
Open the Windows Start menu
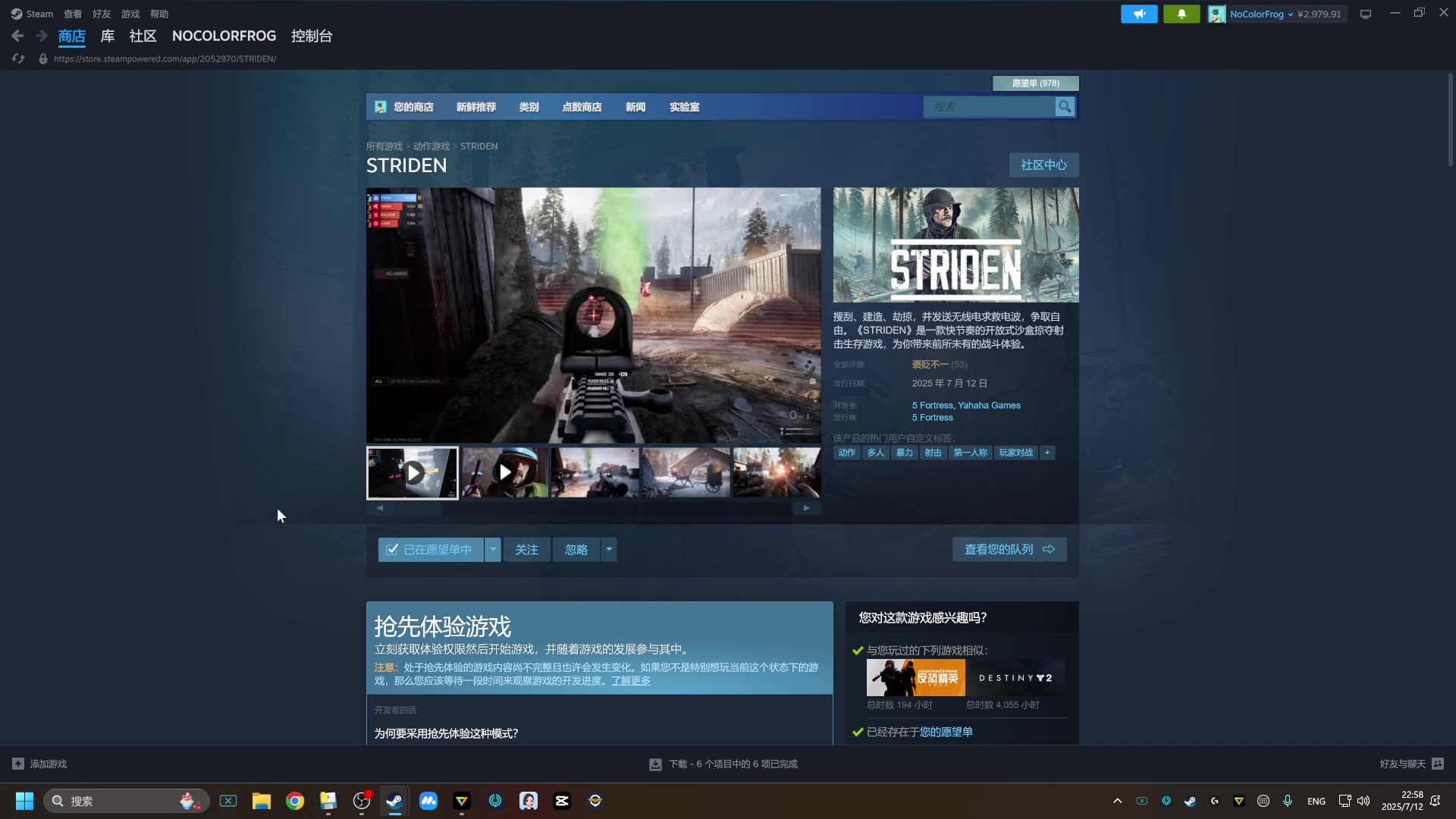click(24, 801)
